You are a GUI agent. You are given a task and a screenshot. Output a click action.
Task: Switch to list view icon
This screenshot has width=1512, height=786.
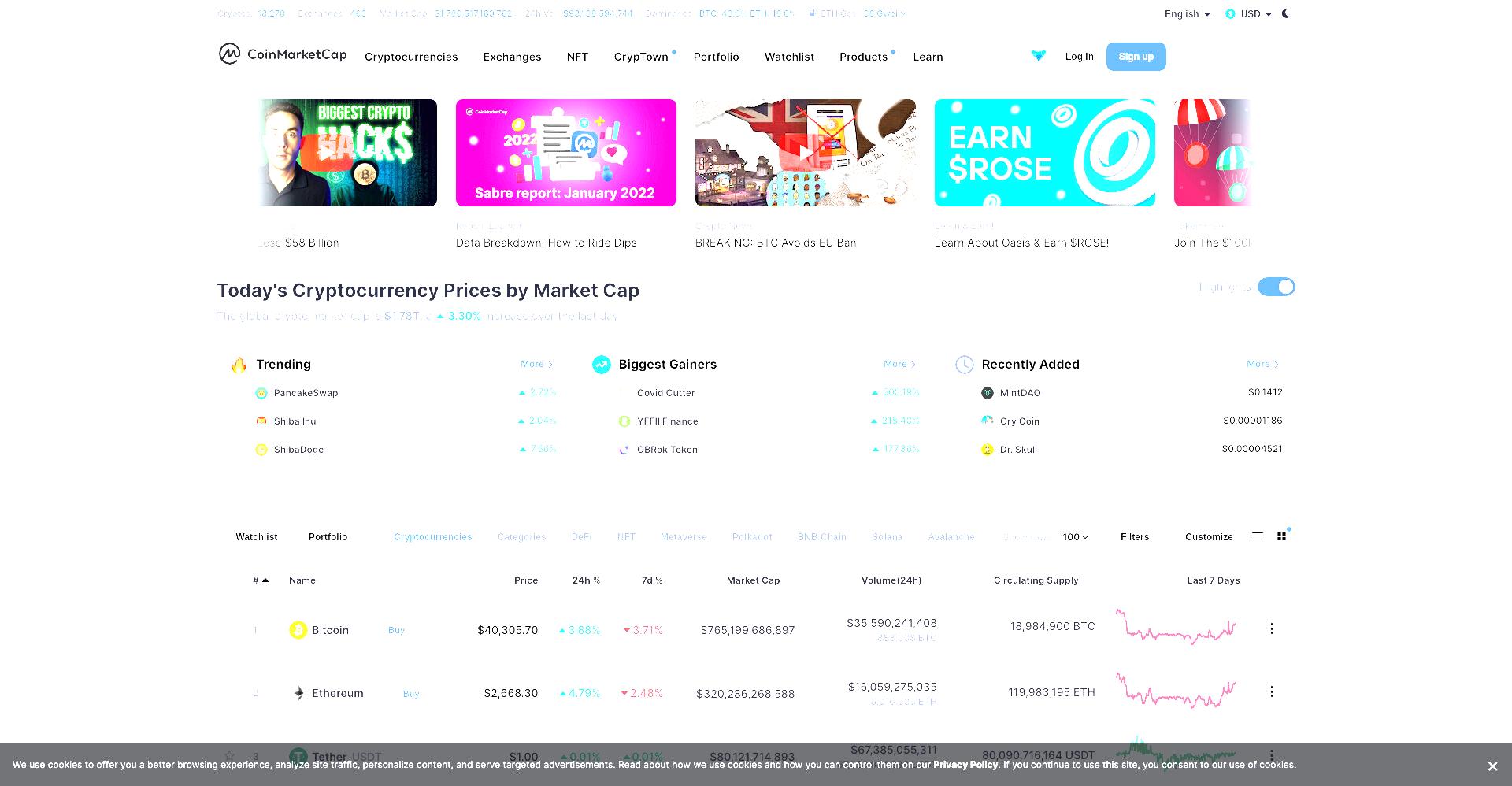coord(1258,536)
